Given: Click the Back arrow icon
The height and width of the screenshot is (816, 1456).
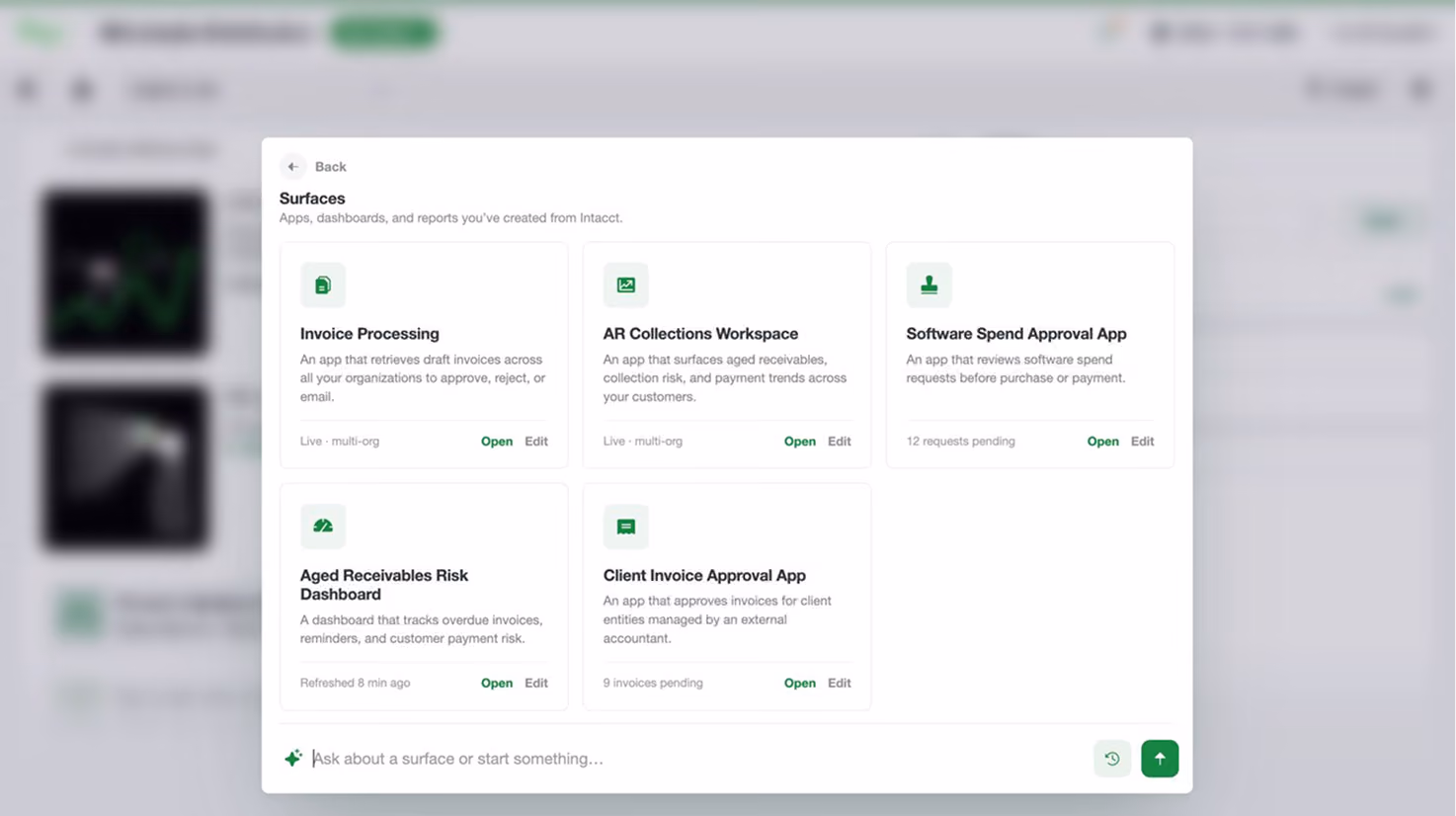Looking at the screenshot, I should click(292, 167).
